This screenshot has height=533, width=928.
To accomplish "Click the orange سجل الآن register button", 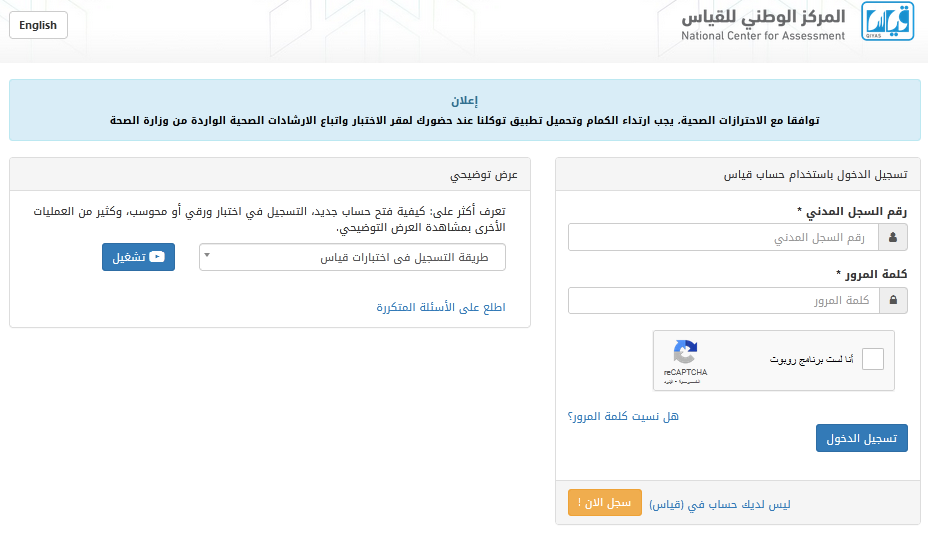I will coord(605,503).
